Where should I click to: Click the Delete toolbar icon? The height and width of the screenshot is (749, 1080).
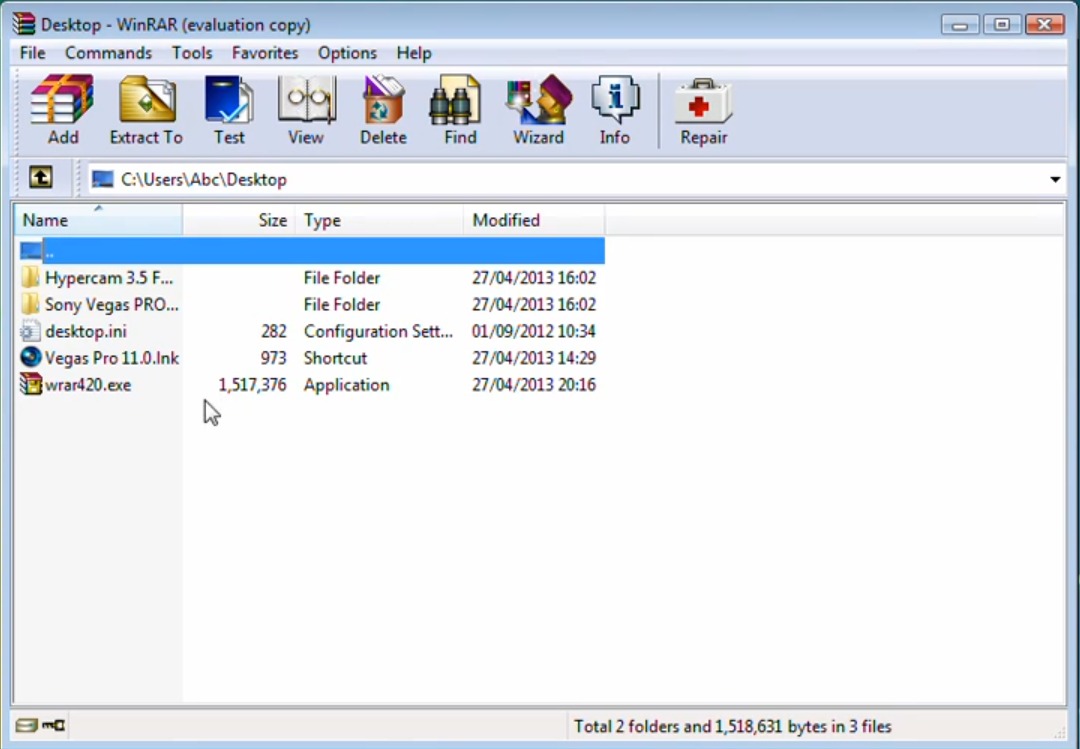[383, 109]
